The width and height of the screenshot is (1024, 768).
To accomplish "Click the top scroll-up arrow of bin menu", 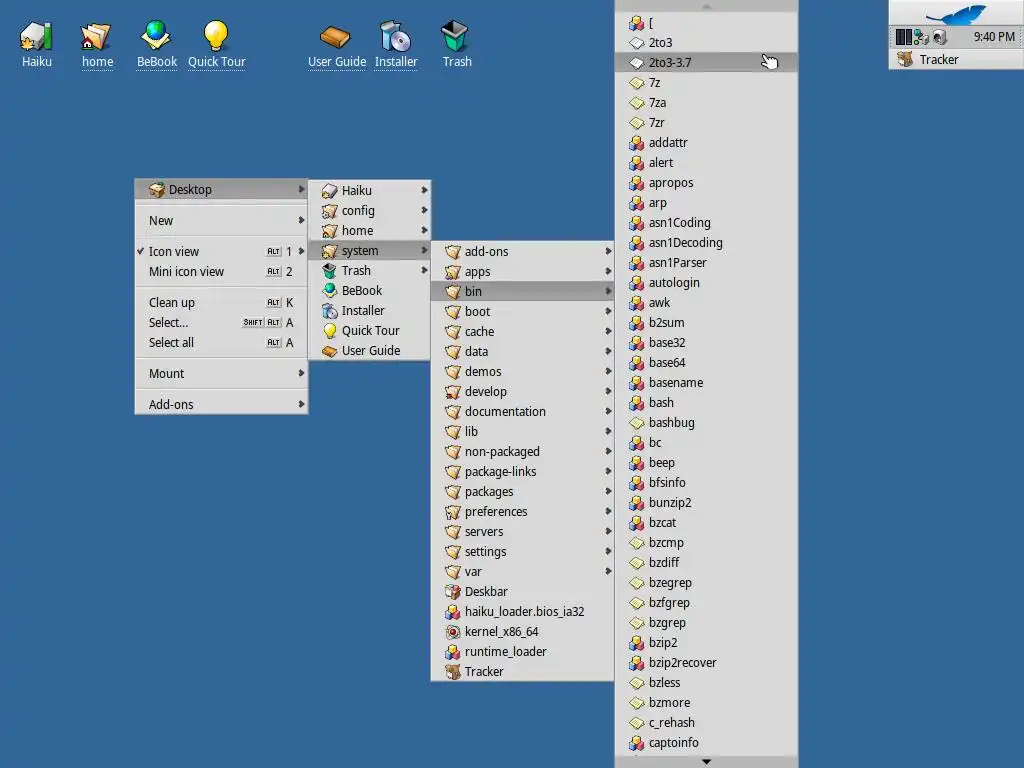I will 706,6.
